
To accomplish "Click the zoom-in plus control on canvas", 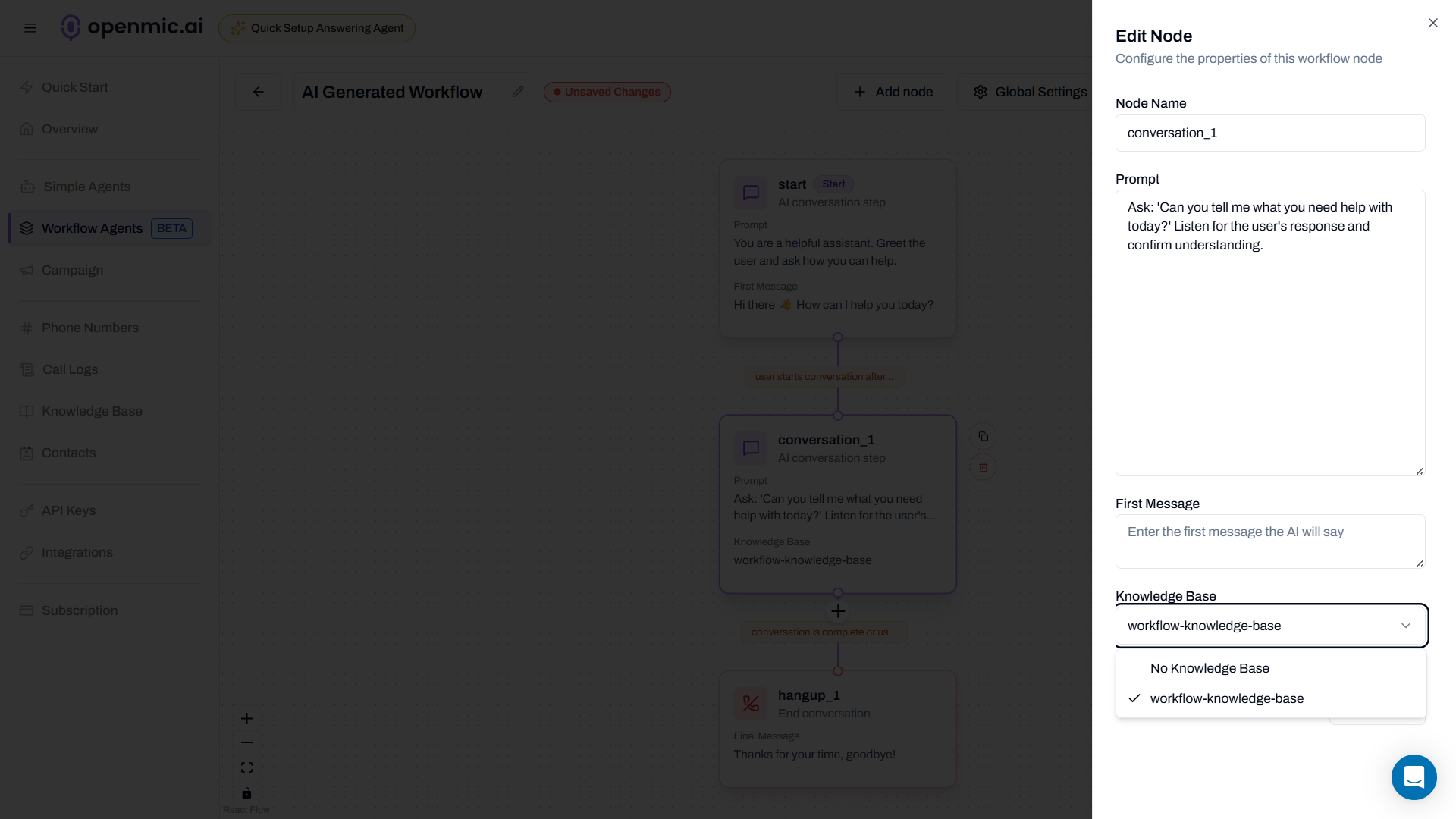I will click(x=246, y=718).
